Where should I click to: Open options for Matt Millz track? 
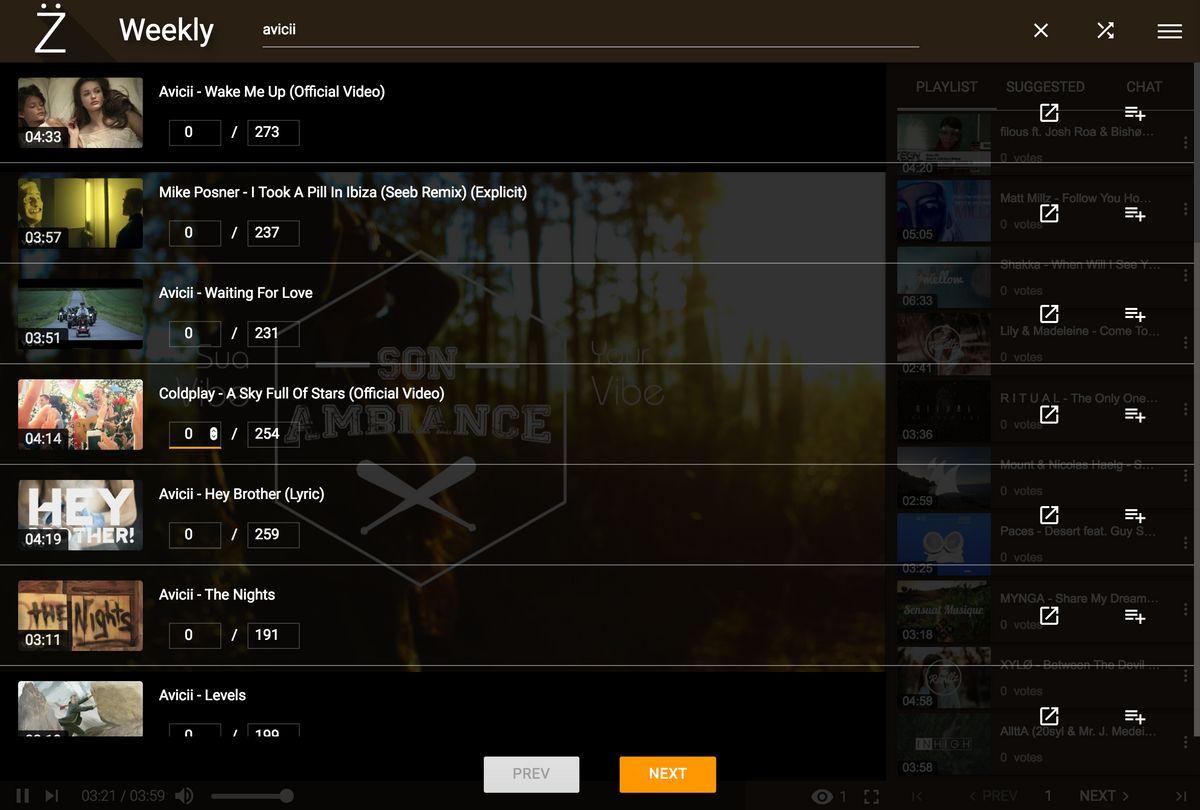(x=1186, y=210)
